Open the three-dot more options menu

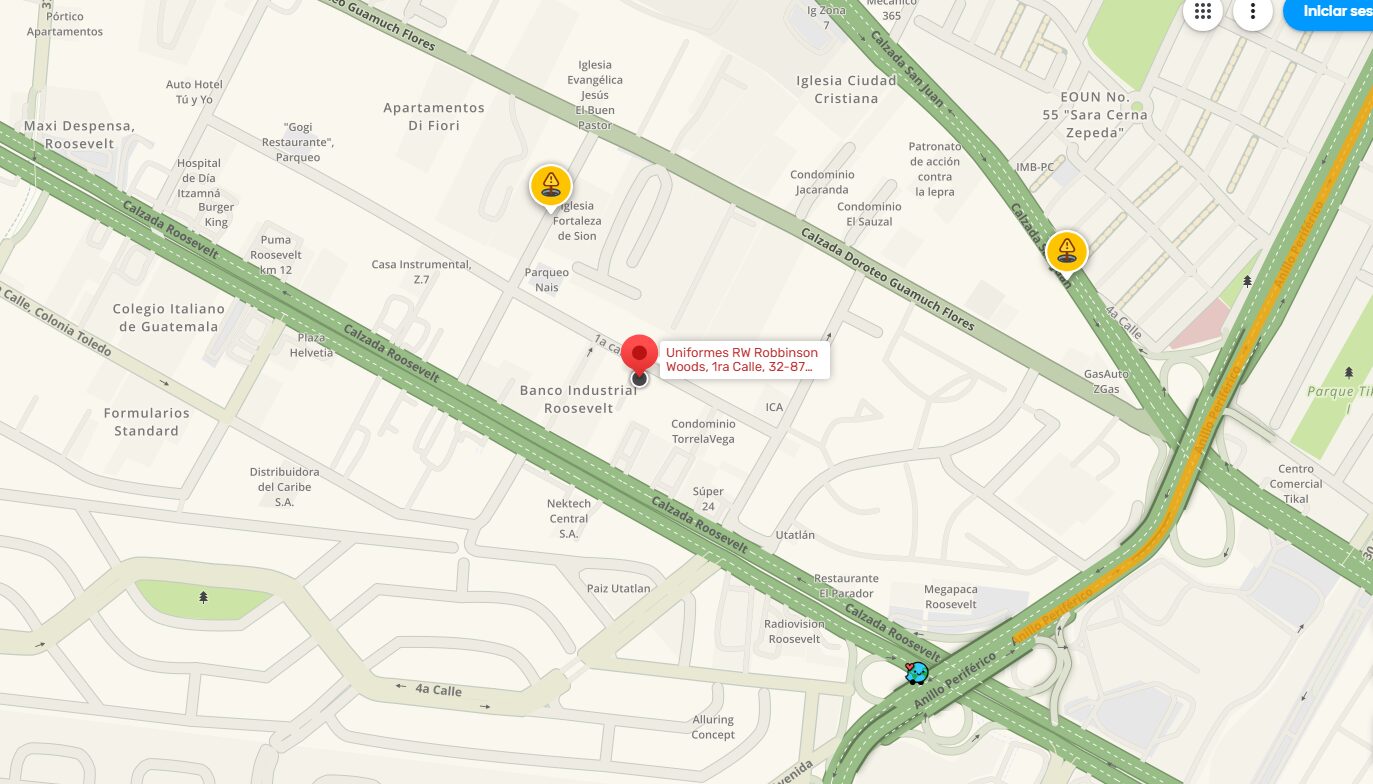[x=1252, y=12]
